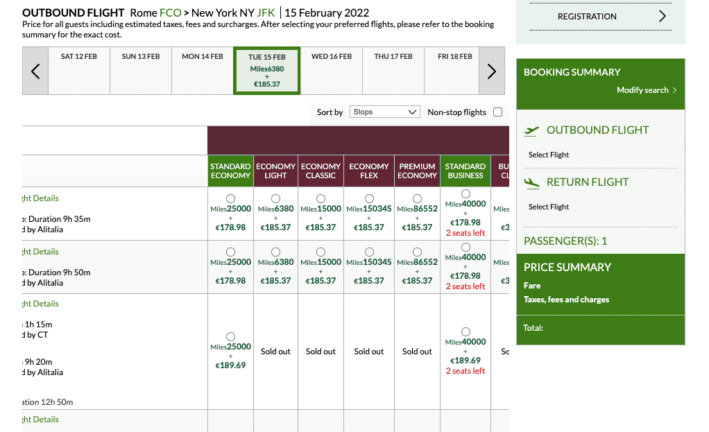Select second flight Premium Economy Miles86552 radio
This screenshot has height=432, width=709.
[x=417, y=251]
